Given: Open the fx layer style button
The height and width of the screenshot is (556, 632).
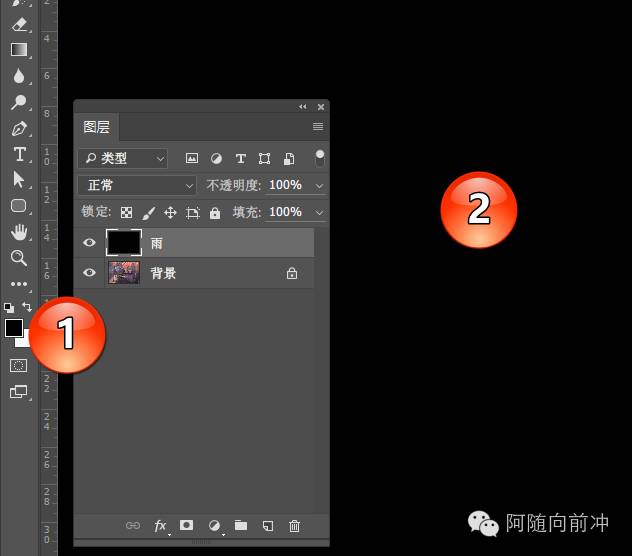Looking at the screenshot, I should pos(160,525).
